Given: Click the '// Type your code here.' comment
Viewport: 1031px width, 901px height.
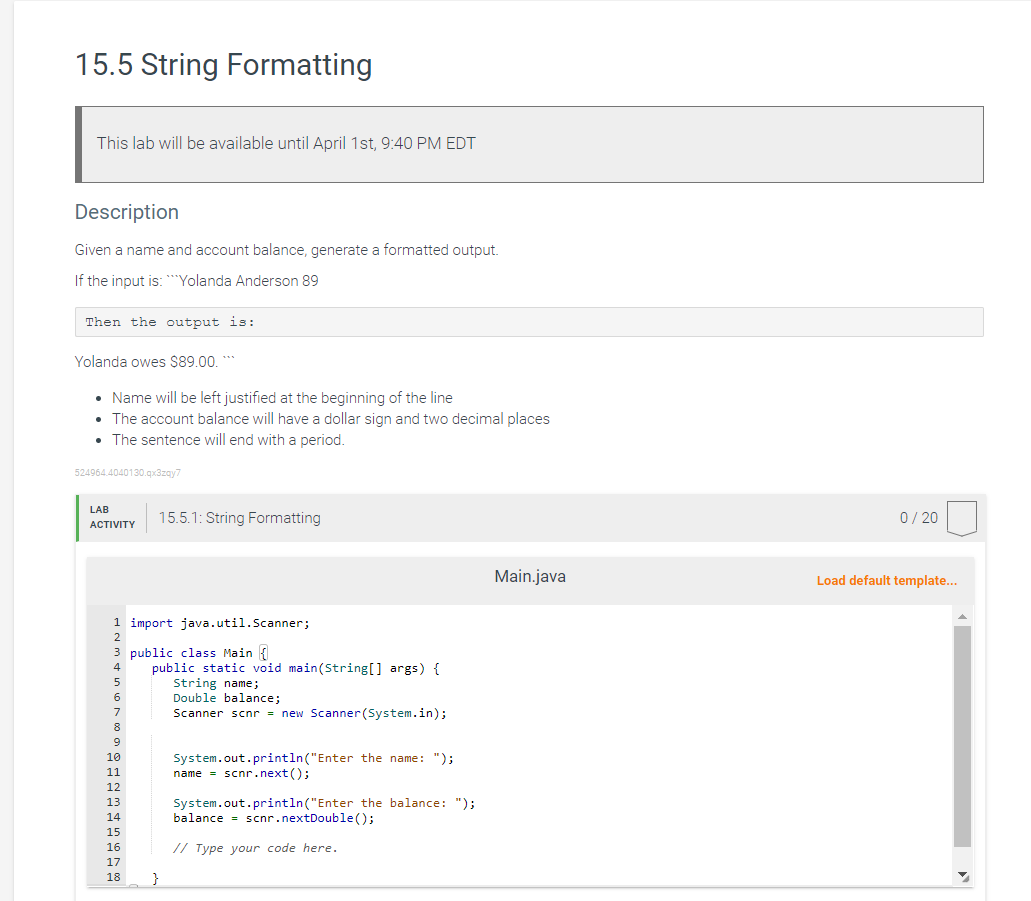Looking at the screenshot, I should click(x=255, y=848).
